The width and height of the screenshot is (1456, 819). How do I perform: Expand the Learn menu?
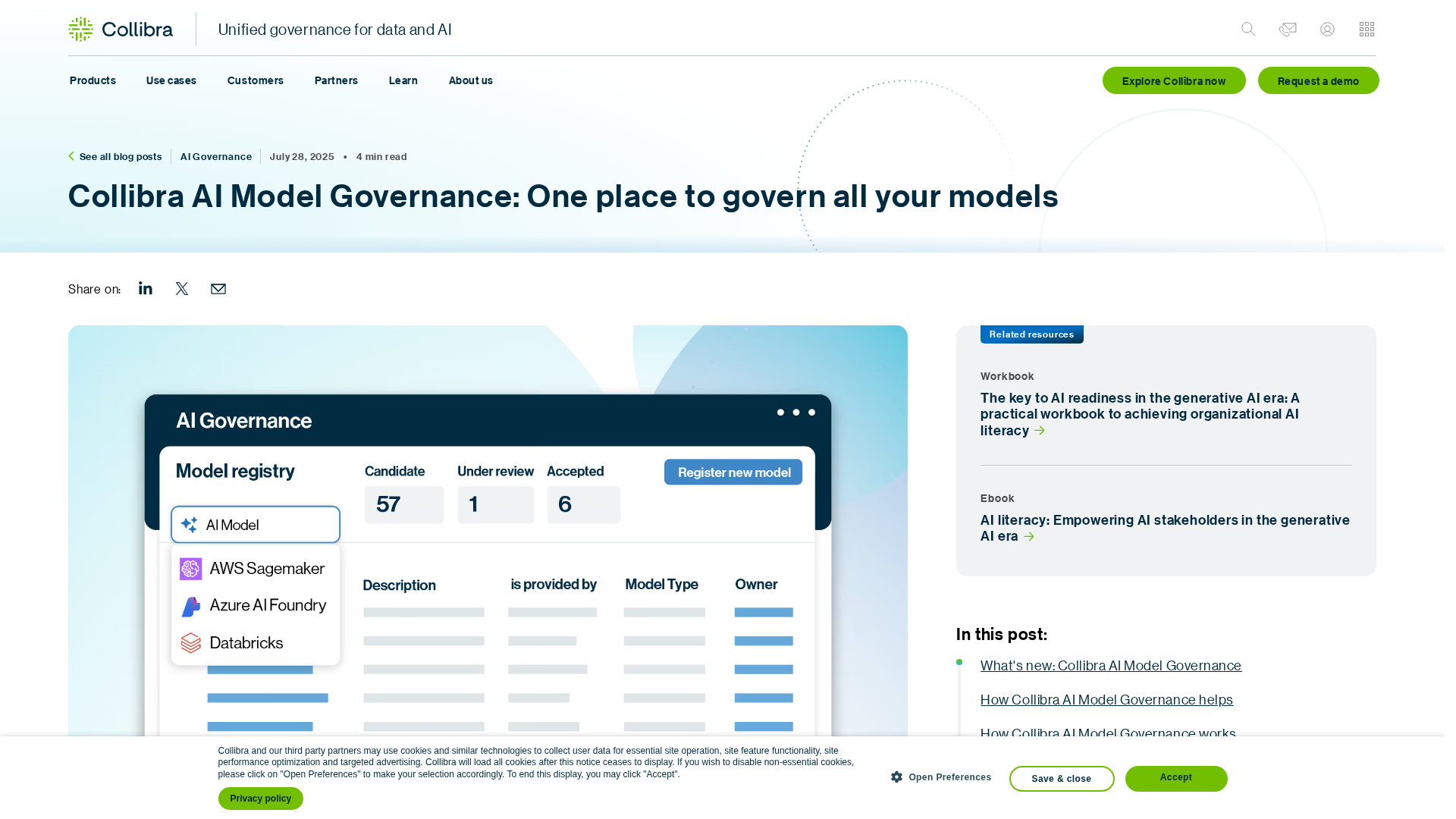(x=403, y=80)
